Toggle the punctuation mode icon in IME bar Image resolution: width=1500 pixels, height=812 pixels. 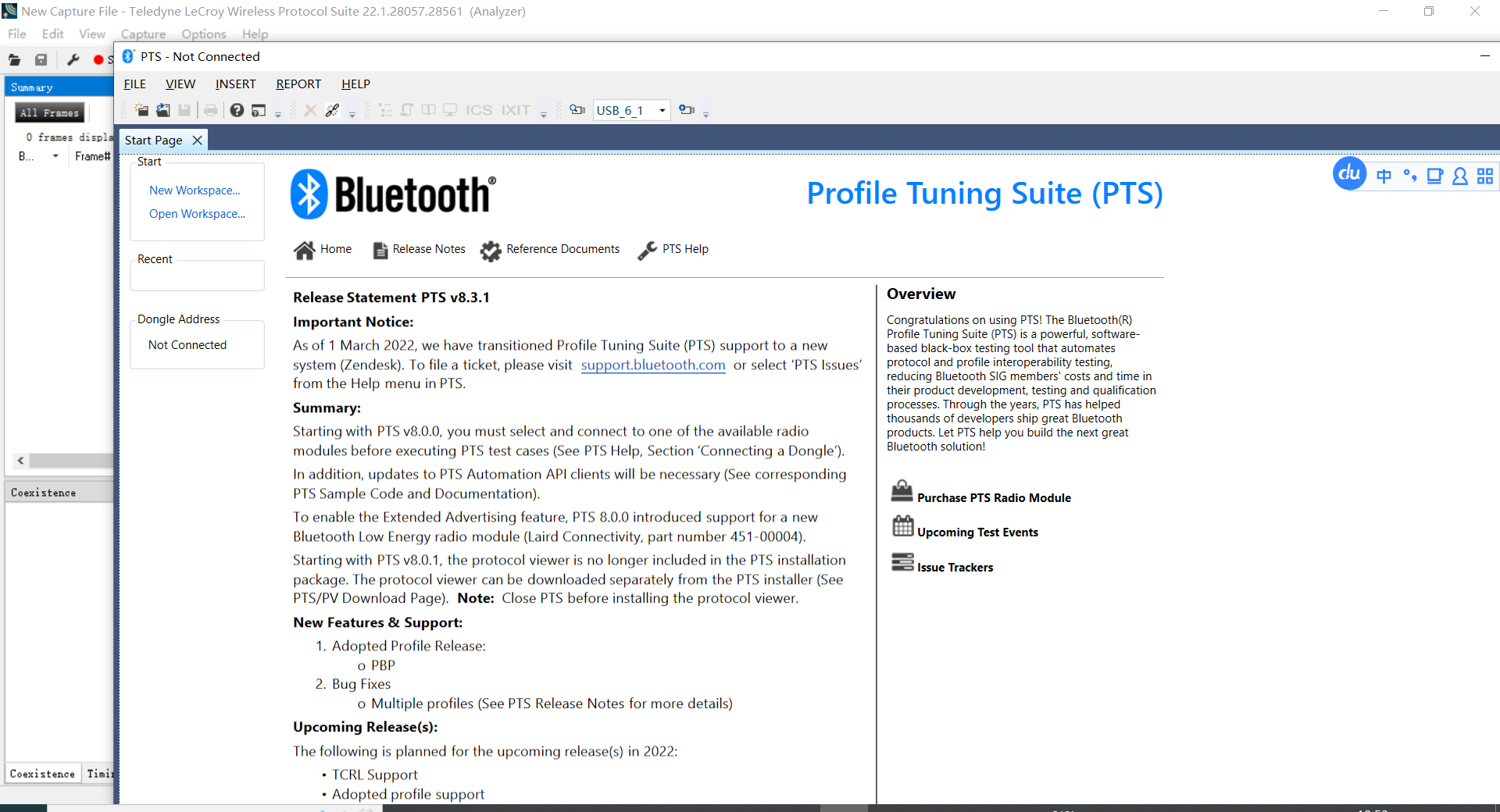(1409, 176)
